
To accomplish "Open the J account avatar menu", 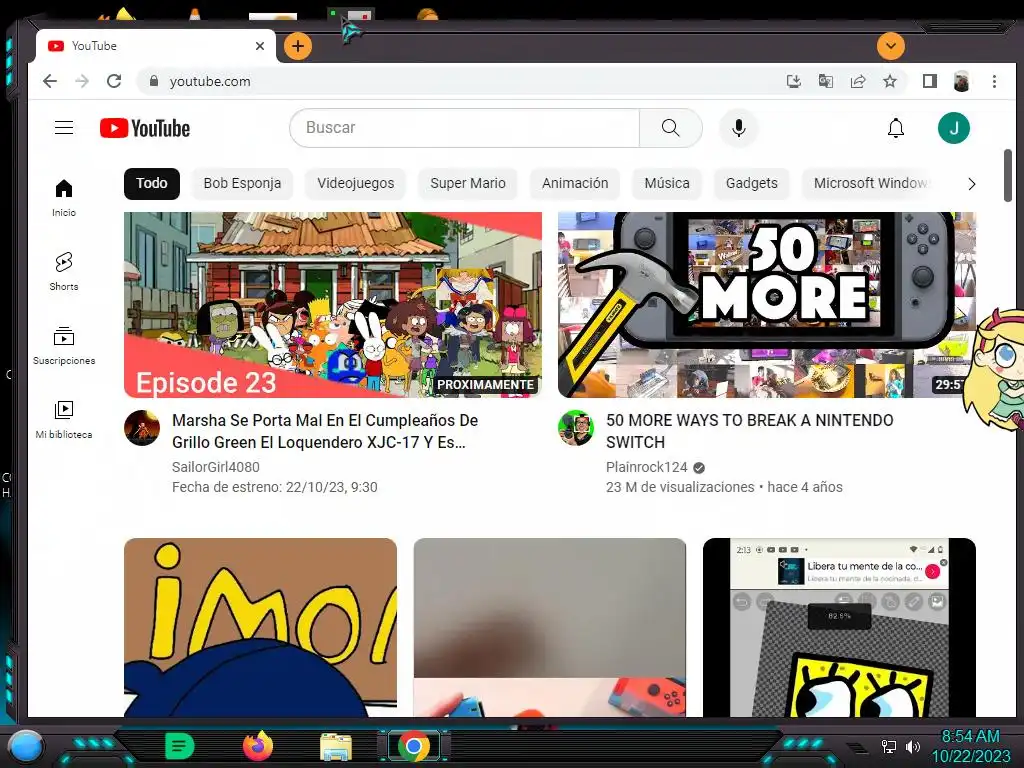I will click(x=953, y=128).
